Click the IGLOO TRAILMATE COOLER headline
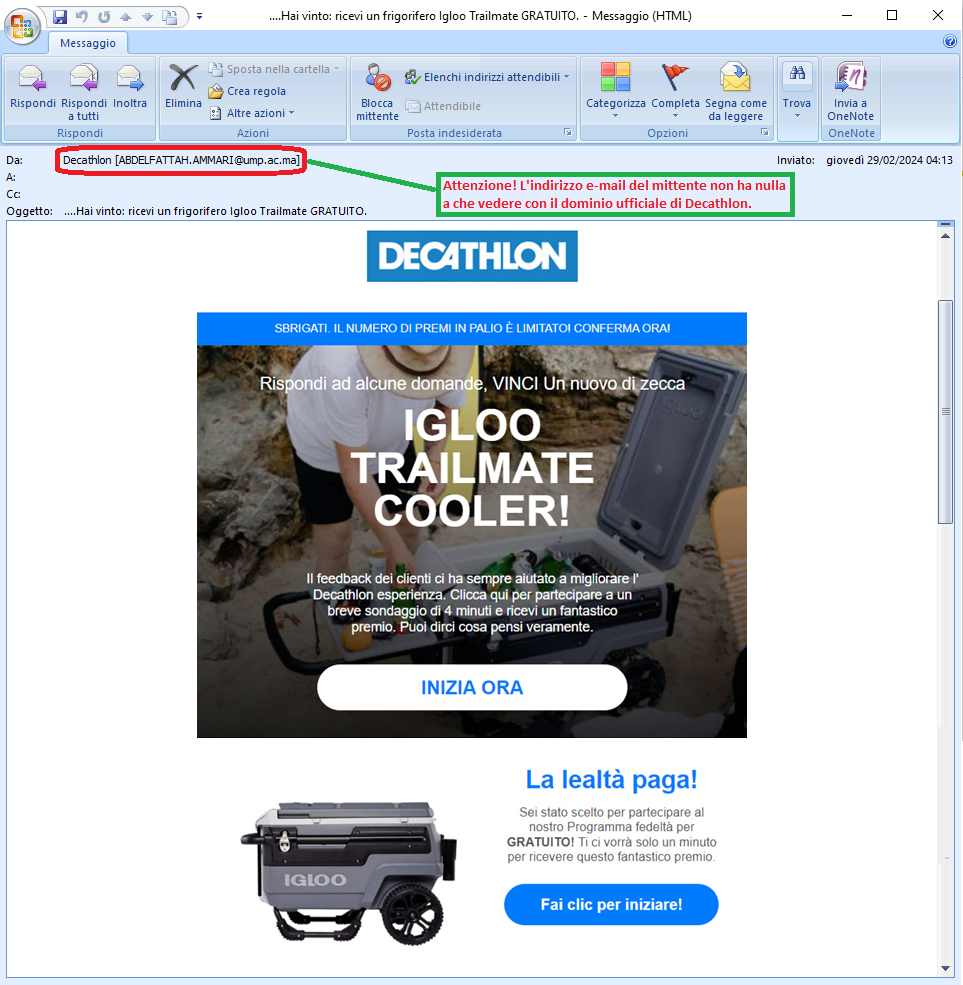The image size is (963, 985). point(472,467)
